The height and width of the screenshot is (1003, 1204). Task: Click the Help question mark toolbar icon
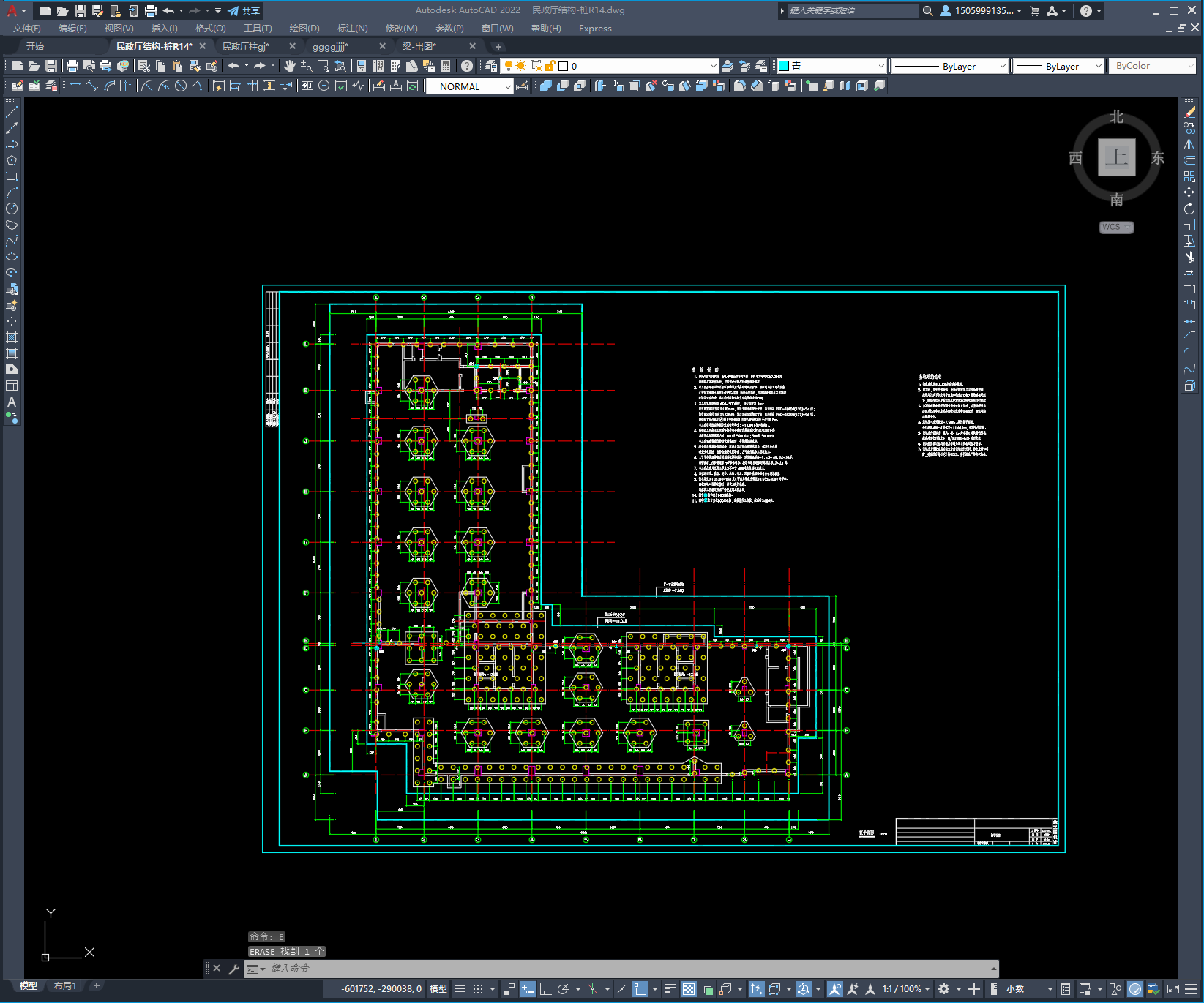(x=467, y=66)
